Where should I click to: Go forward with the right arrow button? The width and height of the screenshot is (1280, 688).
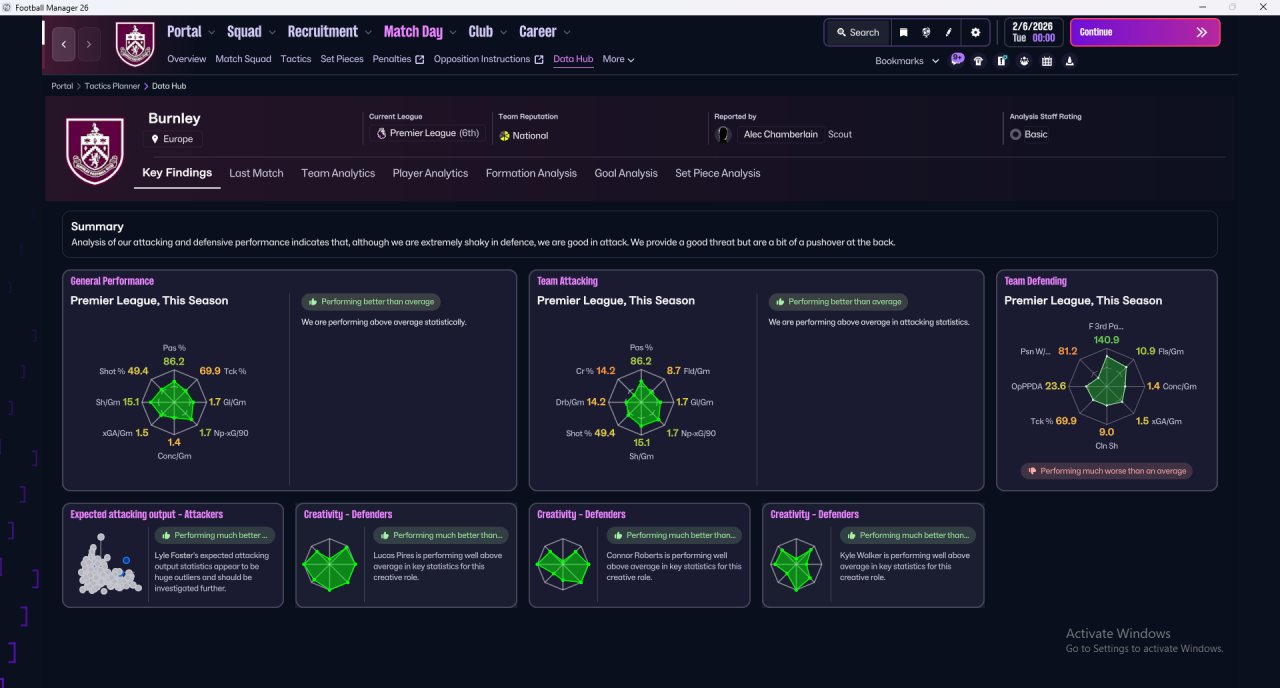point(89,44)
